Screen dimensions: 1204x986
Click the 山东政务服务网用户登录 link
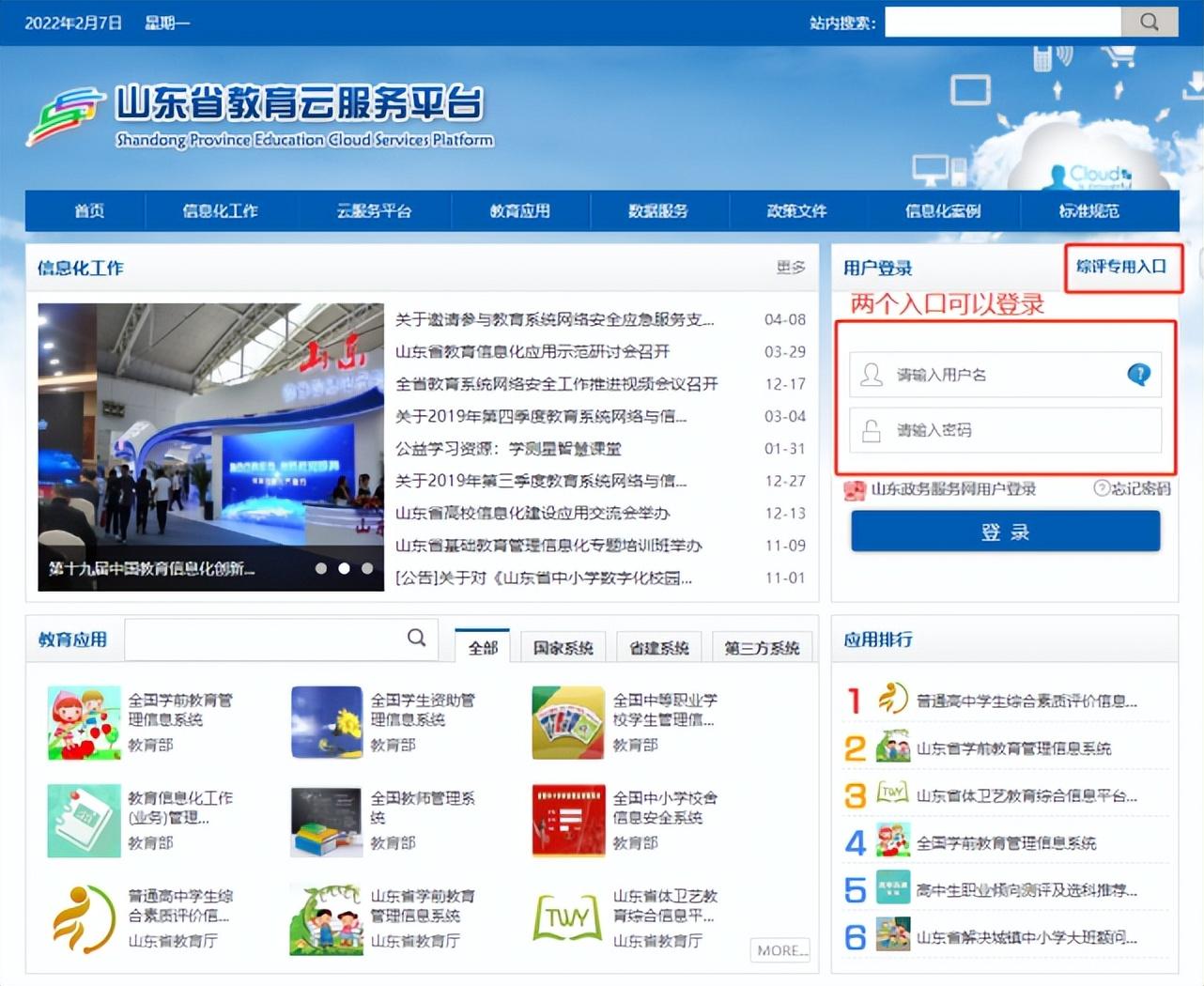(953, 489)
